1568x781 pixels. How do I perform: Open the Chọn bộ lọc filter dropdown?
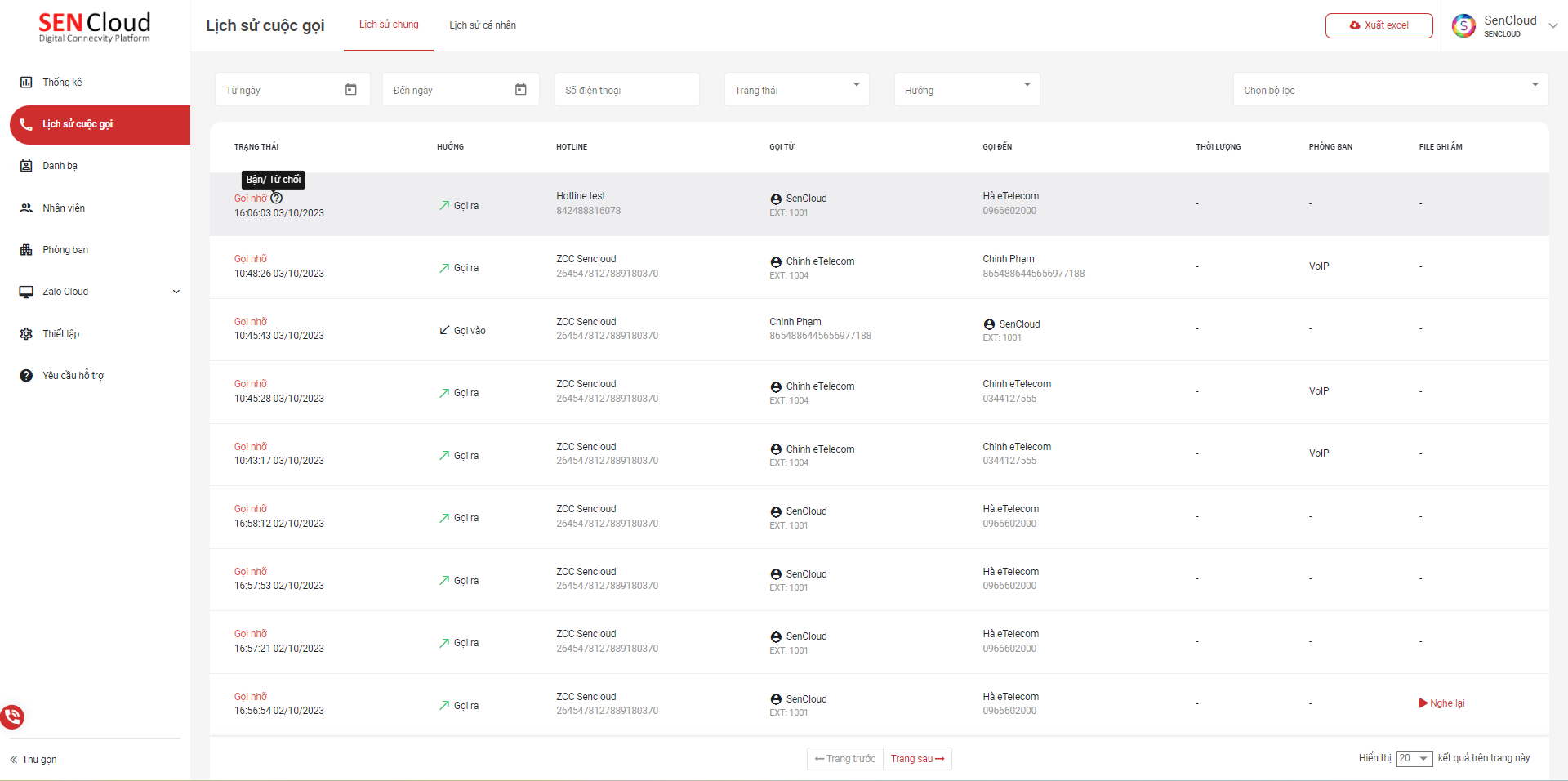1390,90
